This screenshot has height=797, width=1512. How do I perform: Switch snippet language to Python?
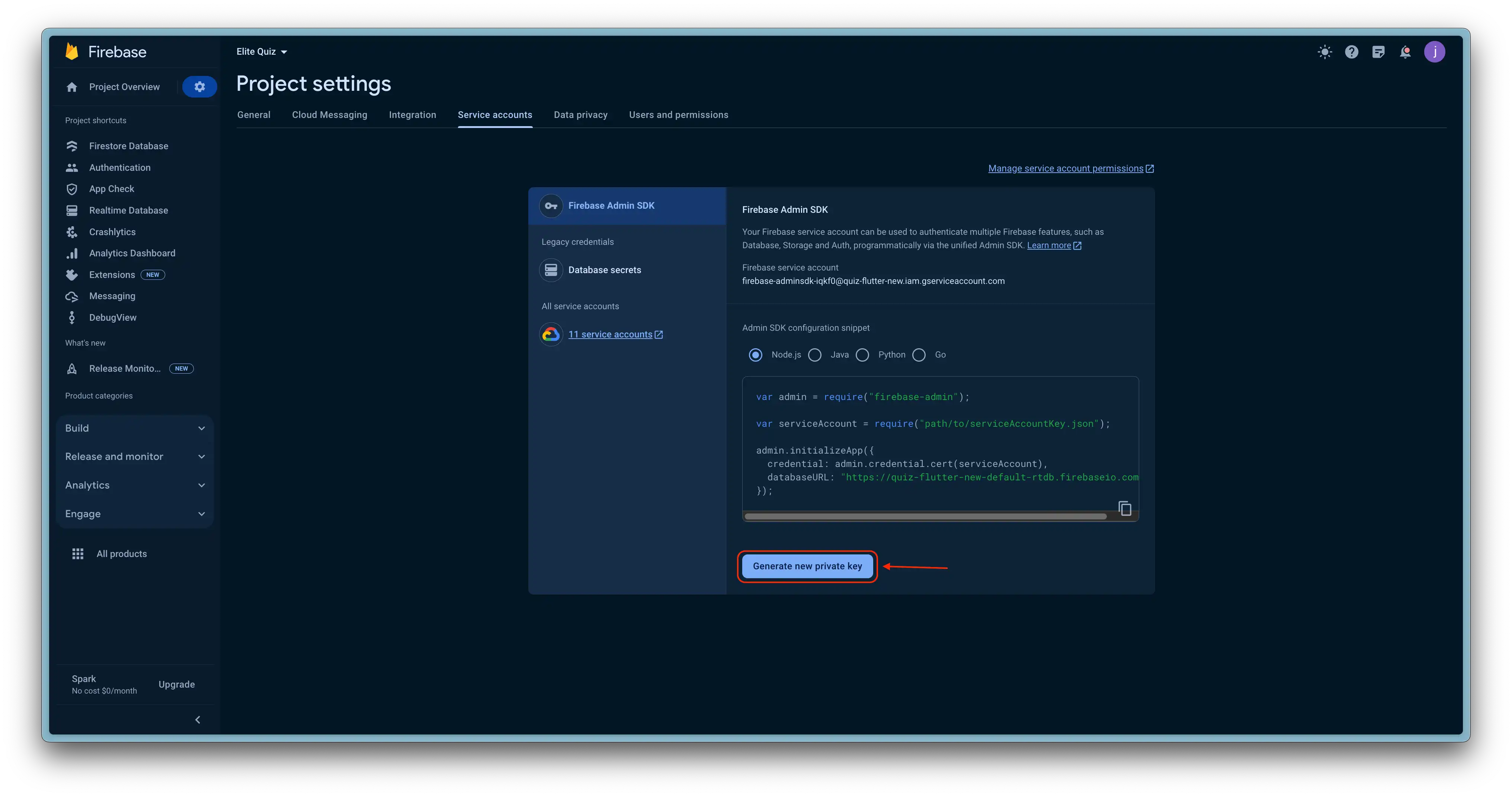click(x=862, y=355)
